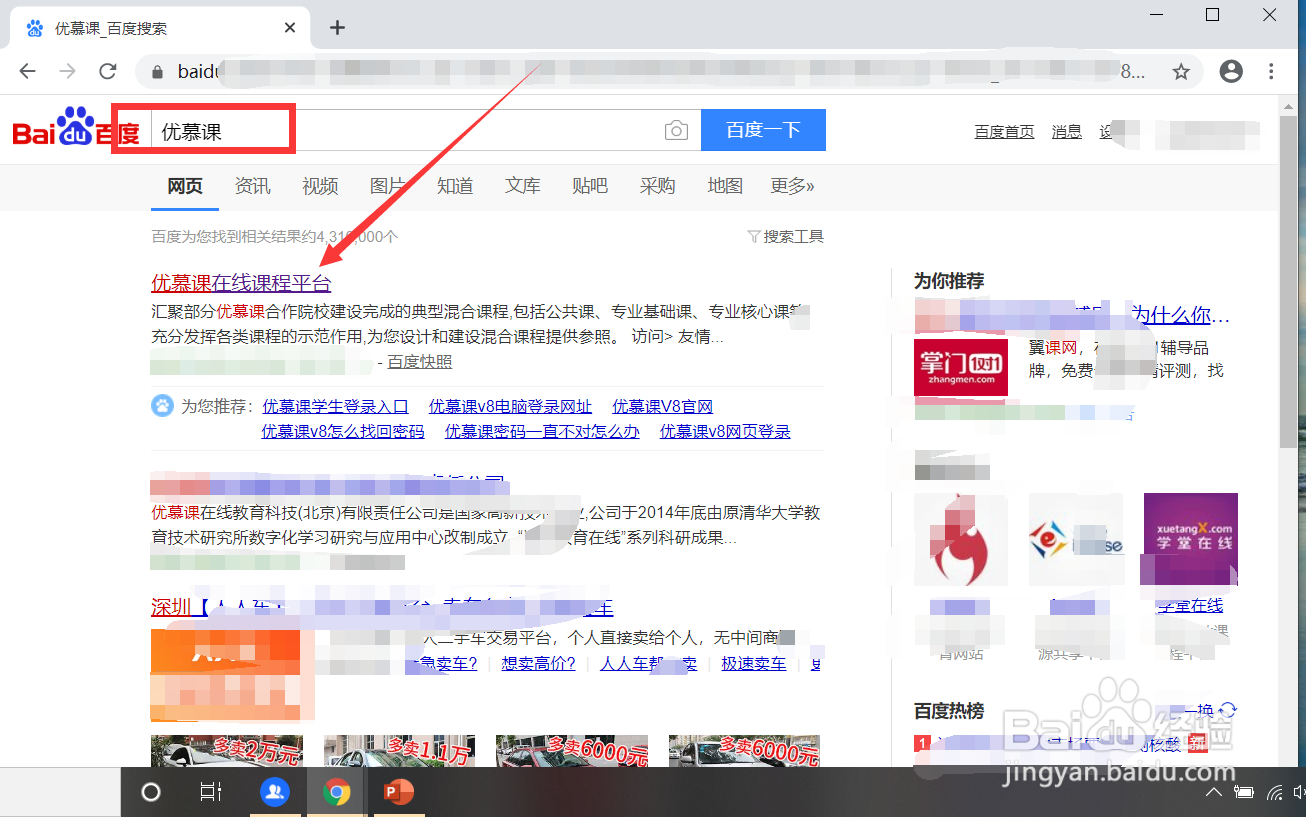Switch to 贴吧 tab

[590, 186]
